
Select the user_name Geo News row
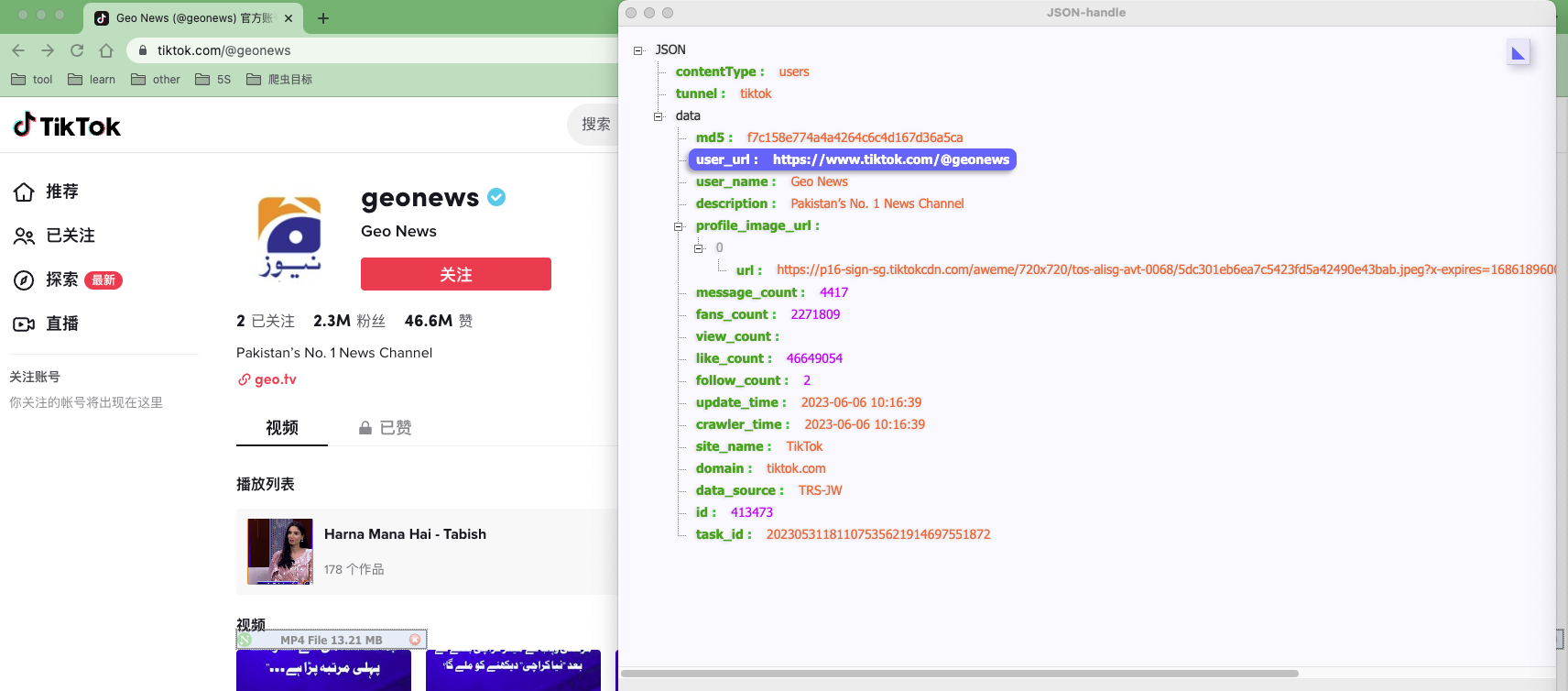(771, 181)
